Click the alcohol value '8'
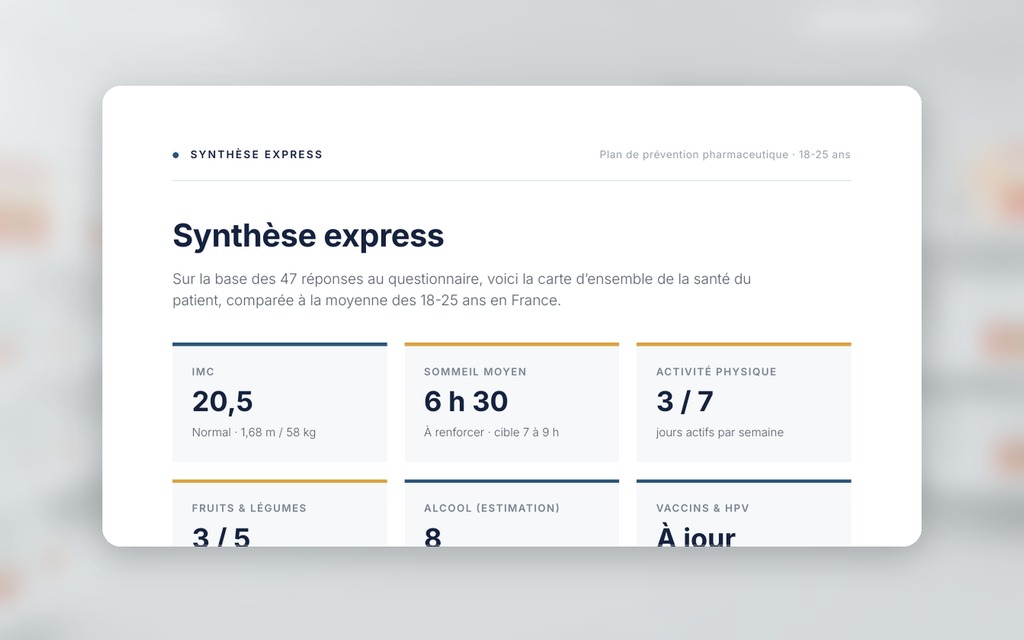1024x640 pixels. (x=432, y=536)
